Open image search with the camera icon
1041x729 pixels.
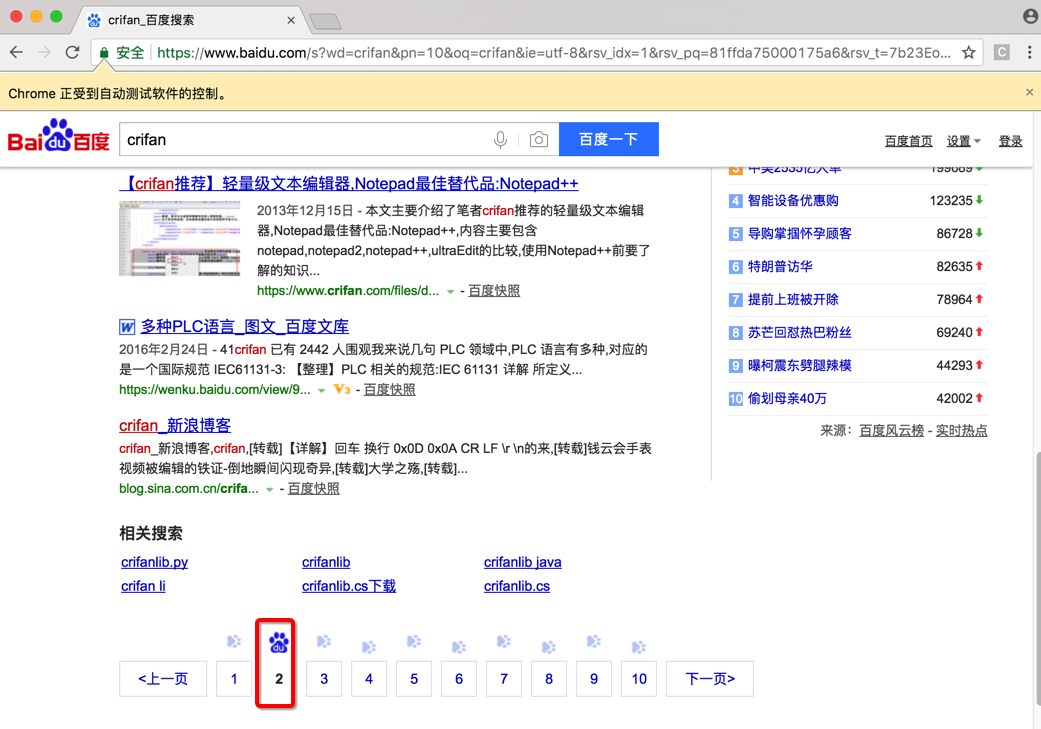[538, 139]
